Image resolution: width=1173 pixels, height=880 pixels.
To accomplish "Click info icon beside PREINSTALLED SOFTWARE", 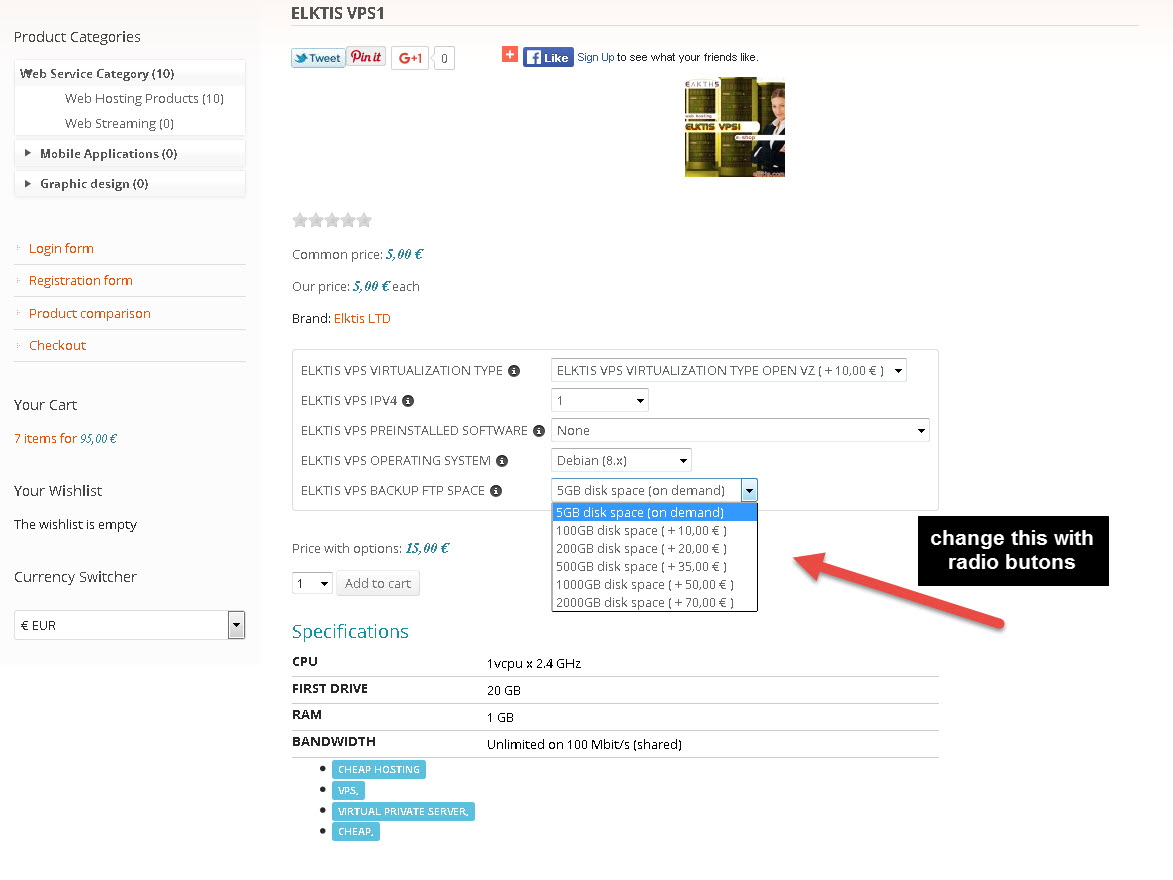I will 539,431.
